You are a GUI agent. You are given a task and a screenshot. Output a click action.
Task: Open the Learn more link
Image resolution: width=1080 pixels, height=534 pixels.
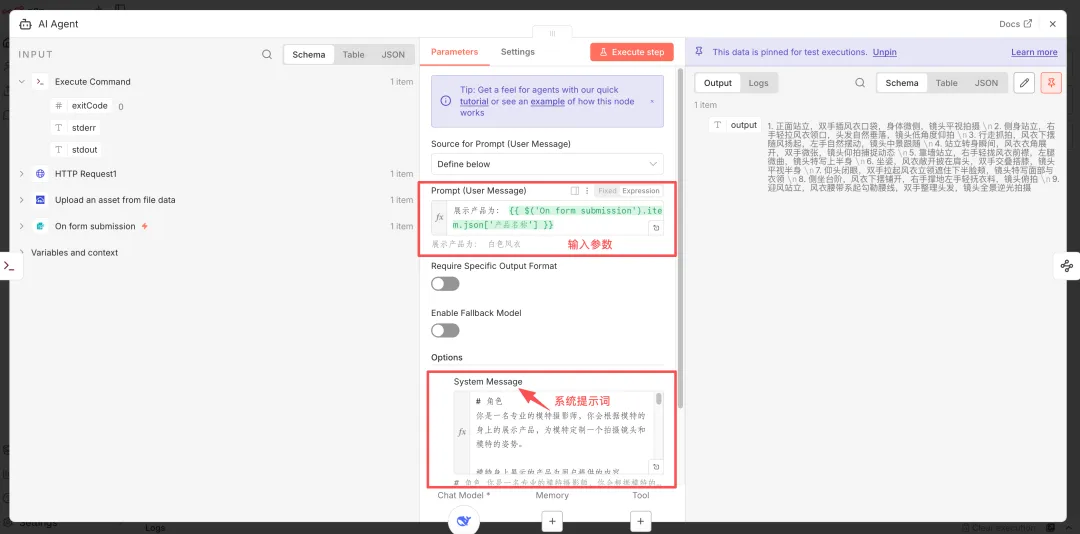1034,52
